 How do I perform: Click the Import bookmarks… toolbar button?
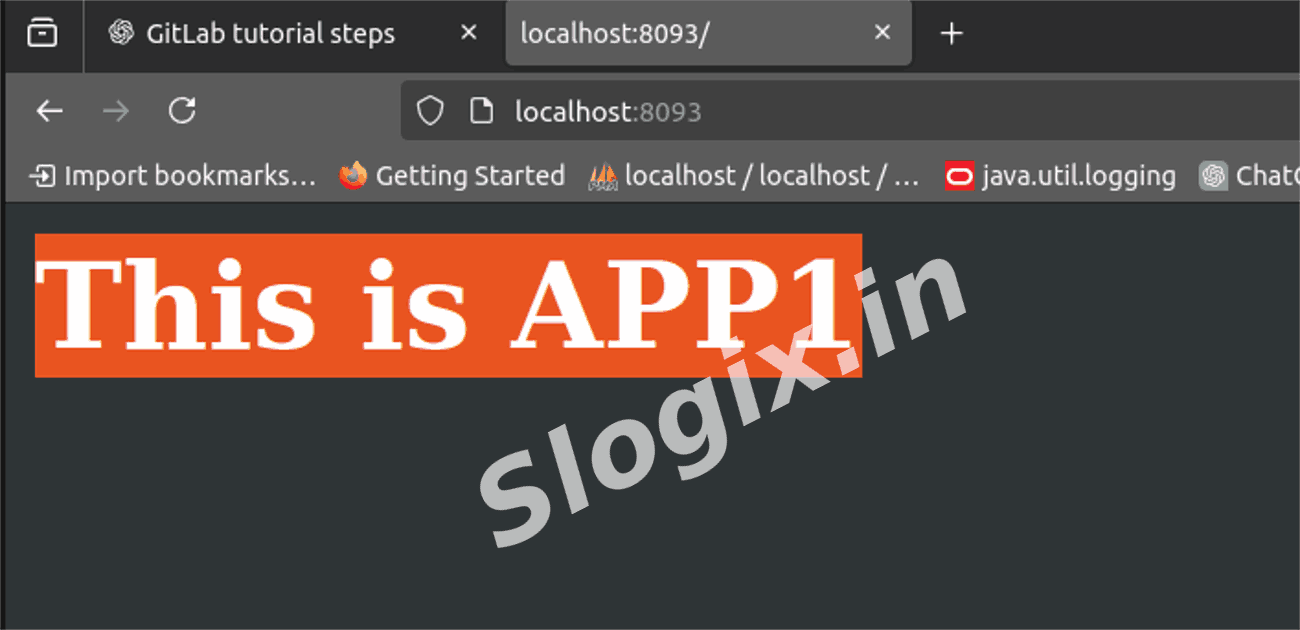click(x=172, y=176)
